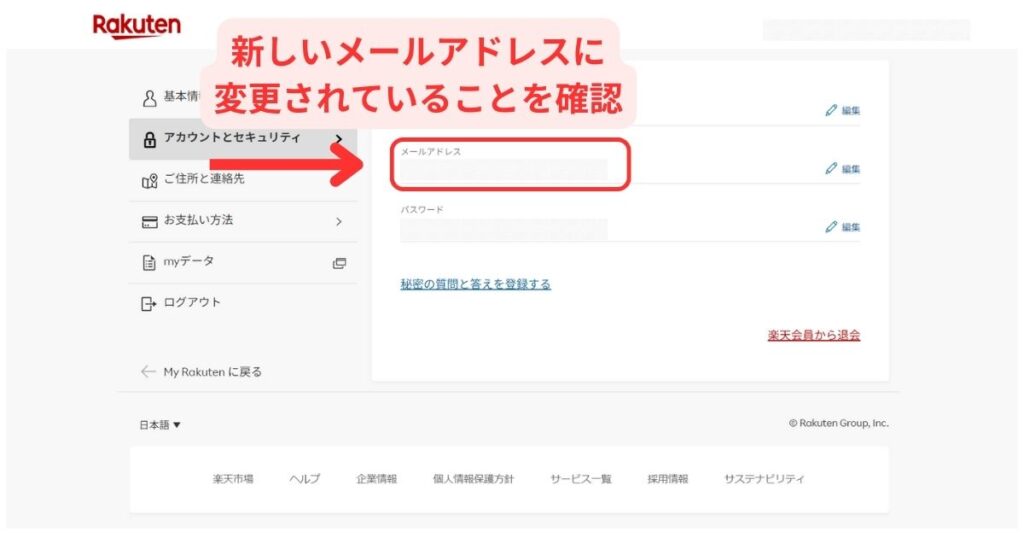This screenshot has width=1024, height=538.
Task: Click the メールアドレス field label
Action: (431, 151)
